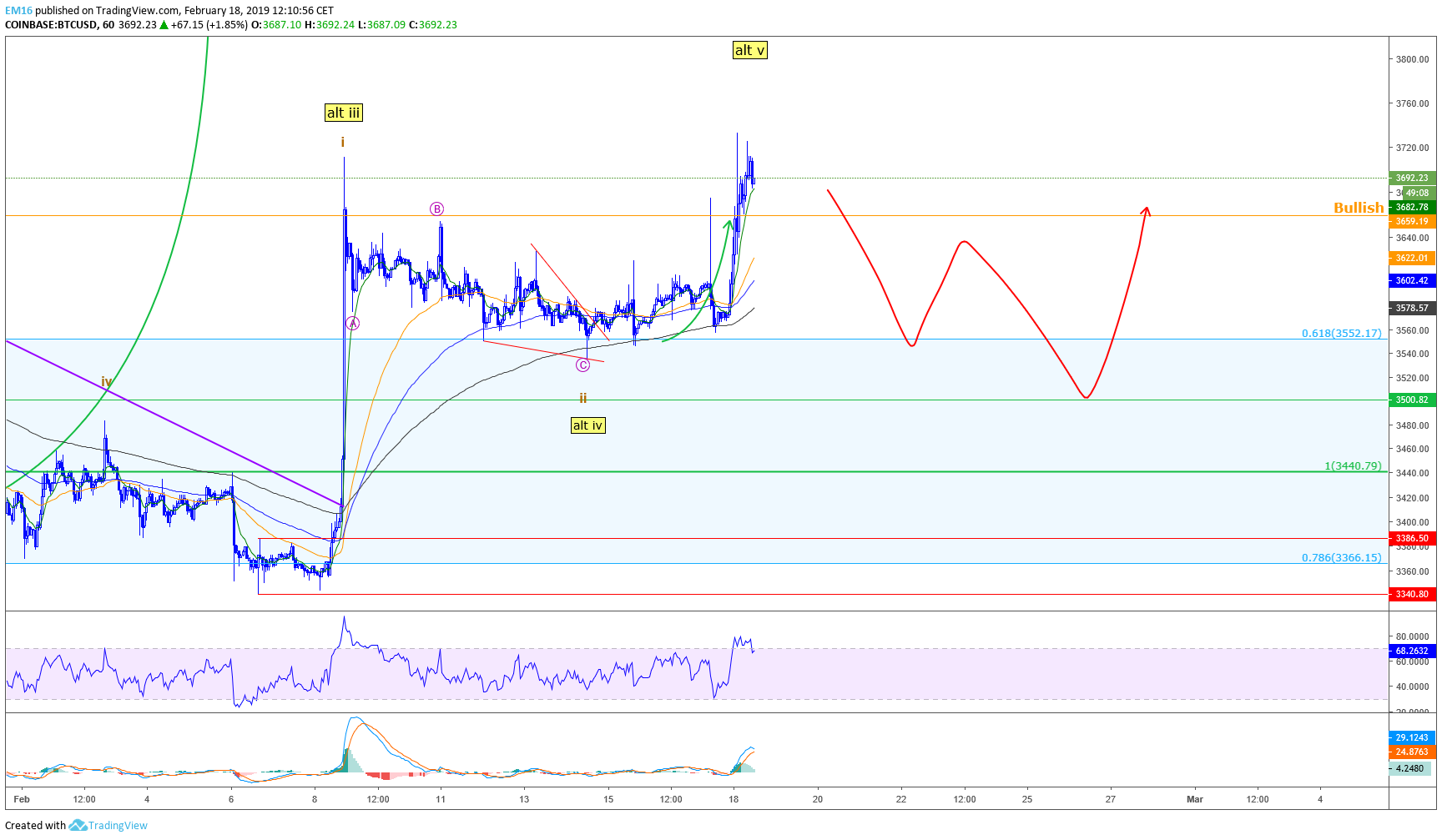Click the blue 3602.42 moving average tag
Image resolution: width=1442 pixels, height=840 pixels.
tap(1412, 281)
